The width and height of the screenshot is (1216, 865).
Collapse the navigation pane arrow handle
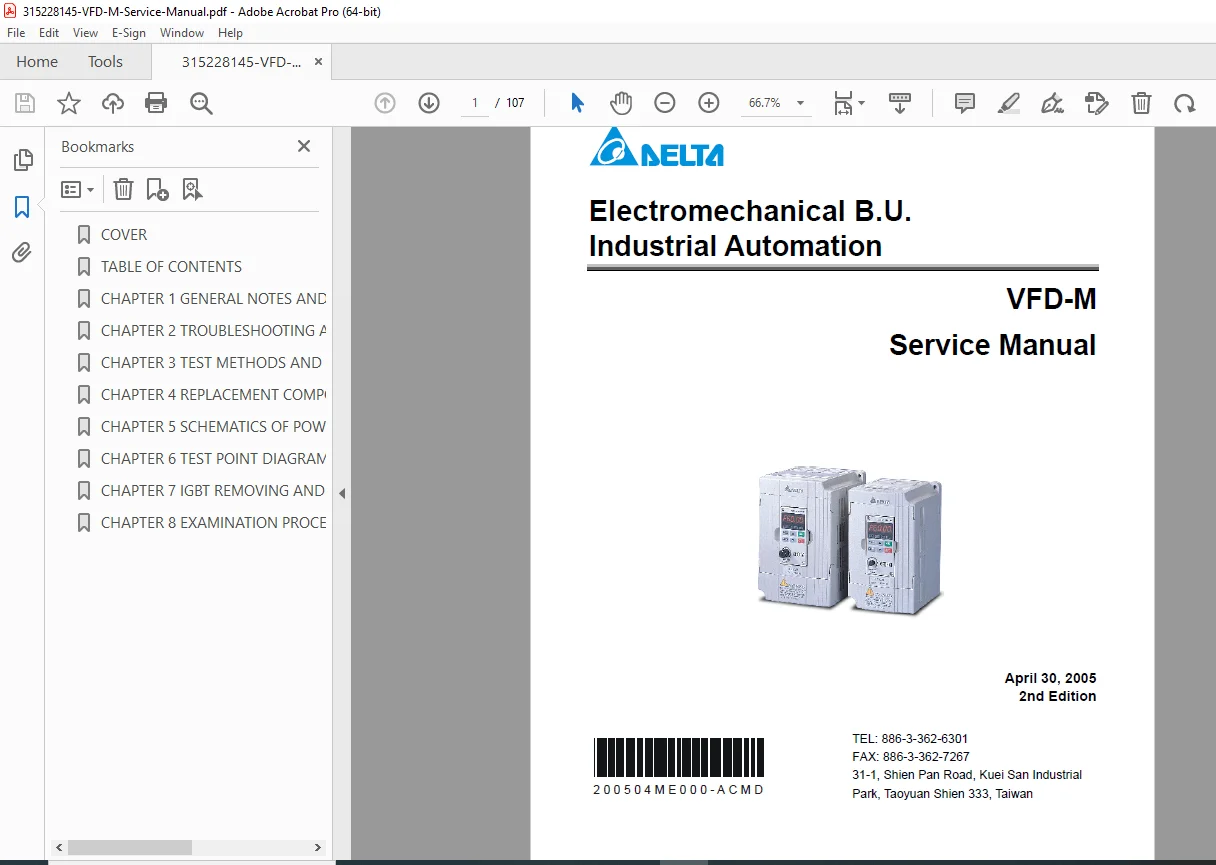tap(342, 493)
